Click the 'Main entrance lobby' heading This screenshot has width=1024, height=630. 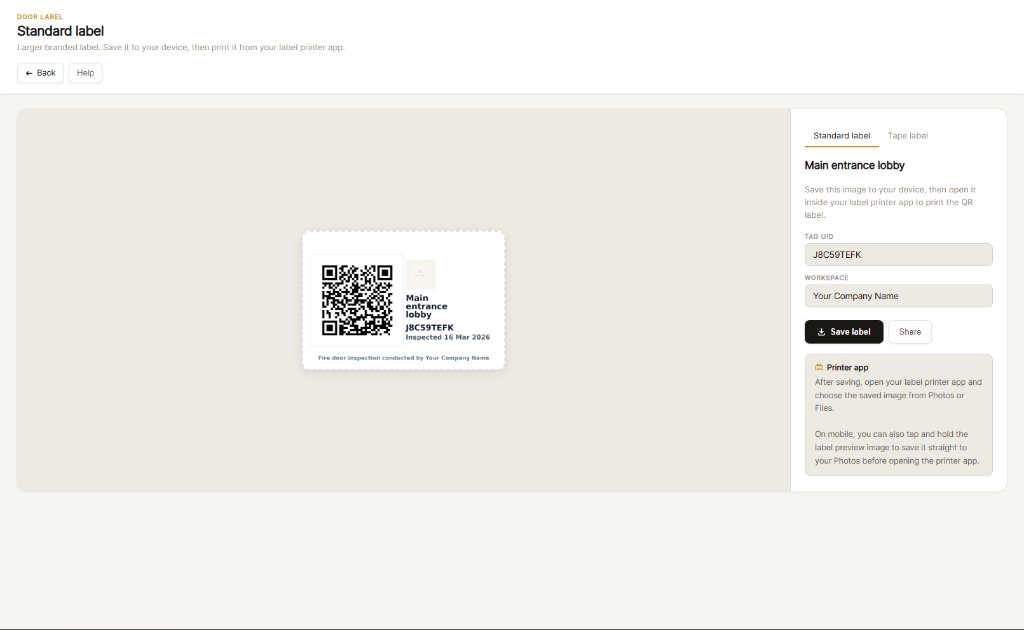point(854,165)
